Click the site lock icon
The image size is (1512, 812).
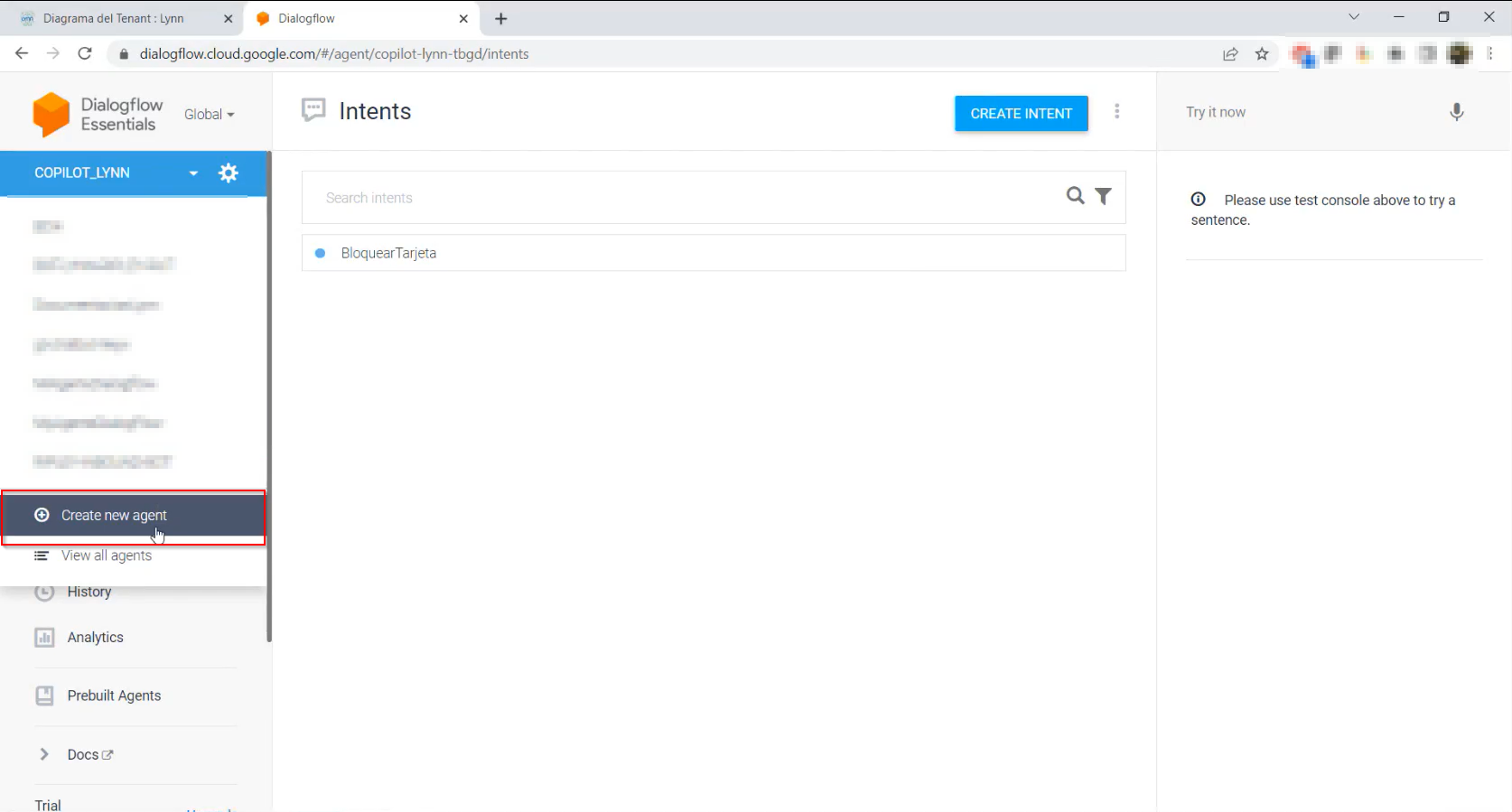(124, 54)
